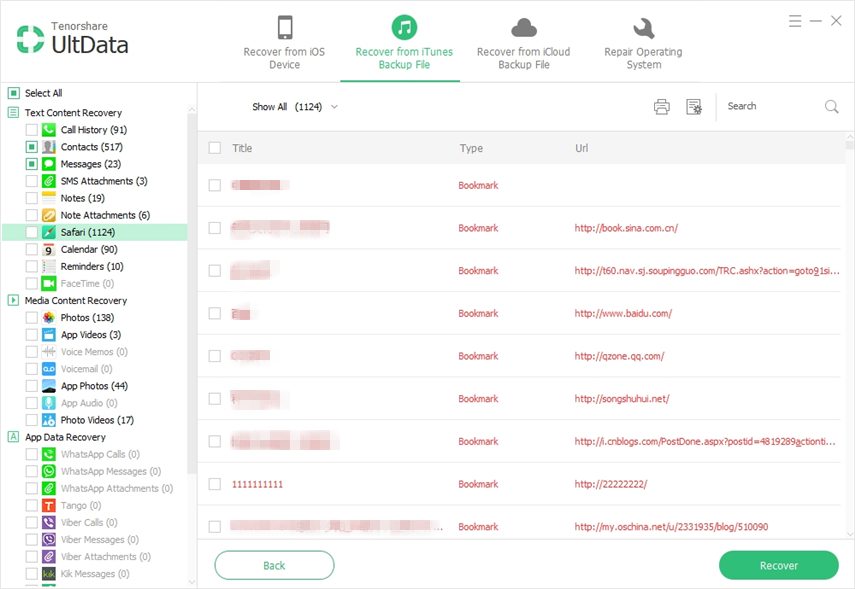Click the Note Attachments icon
Screen dimensions: 855x589
click(49, 215)
